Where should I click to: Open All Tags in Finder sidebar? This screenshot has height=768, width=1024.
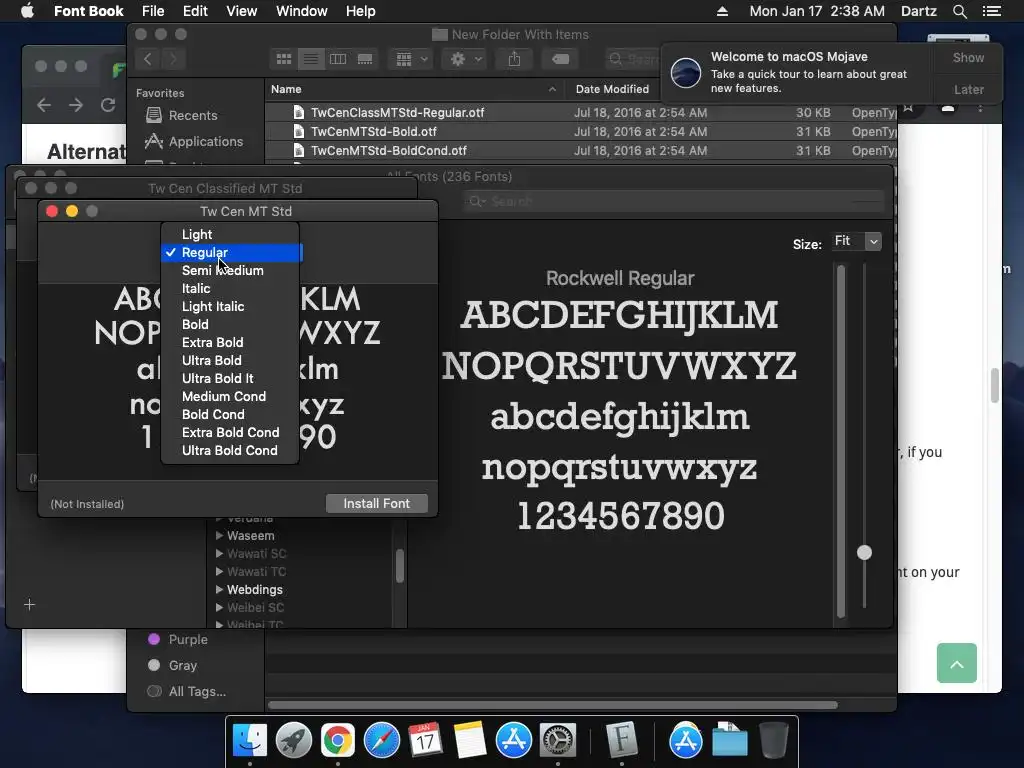click(x=187, y=692)
